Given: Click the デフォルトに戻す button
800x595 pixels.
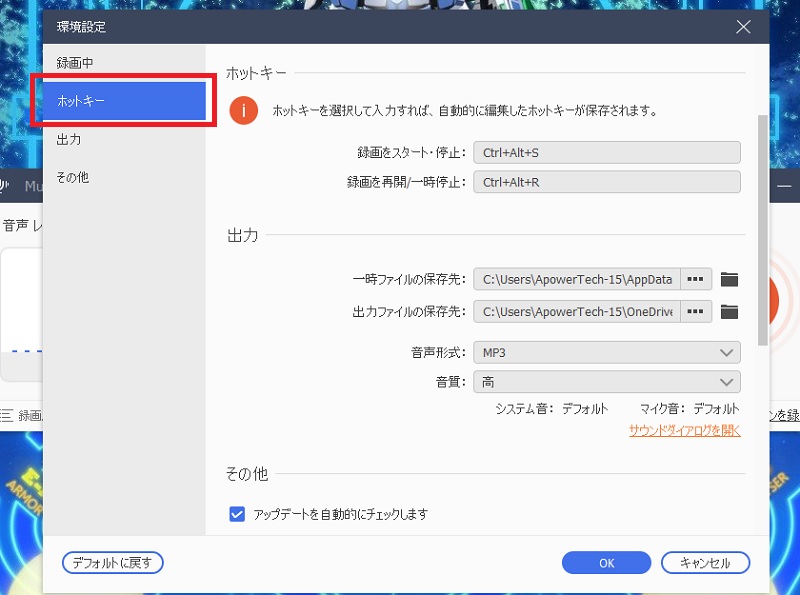Looking at the screenshot, I should (113, 563).
